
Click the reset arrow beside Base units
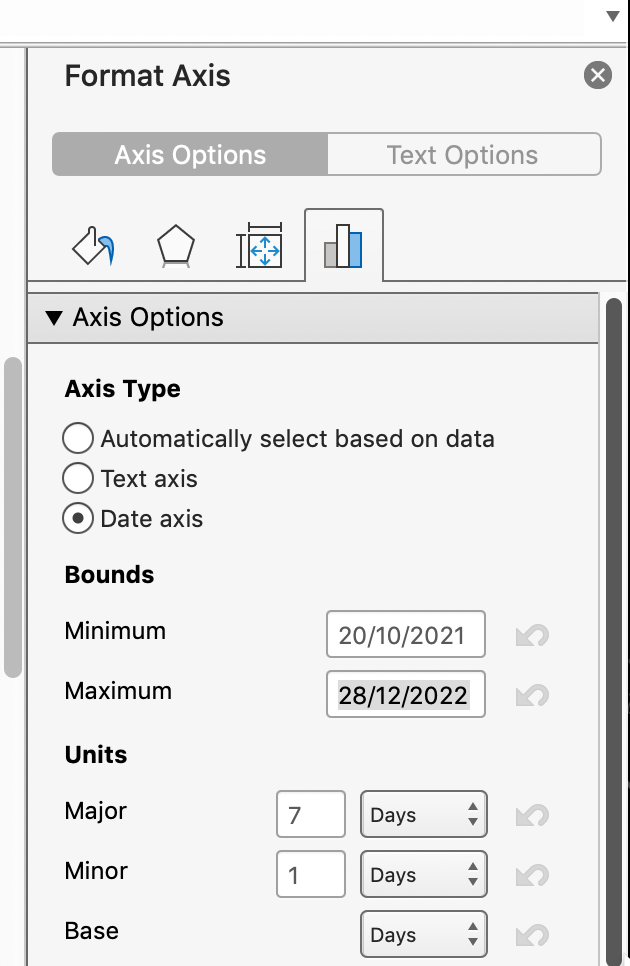tap(531, 933)
